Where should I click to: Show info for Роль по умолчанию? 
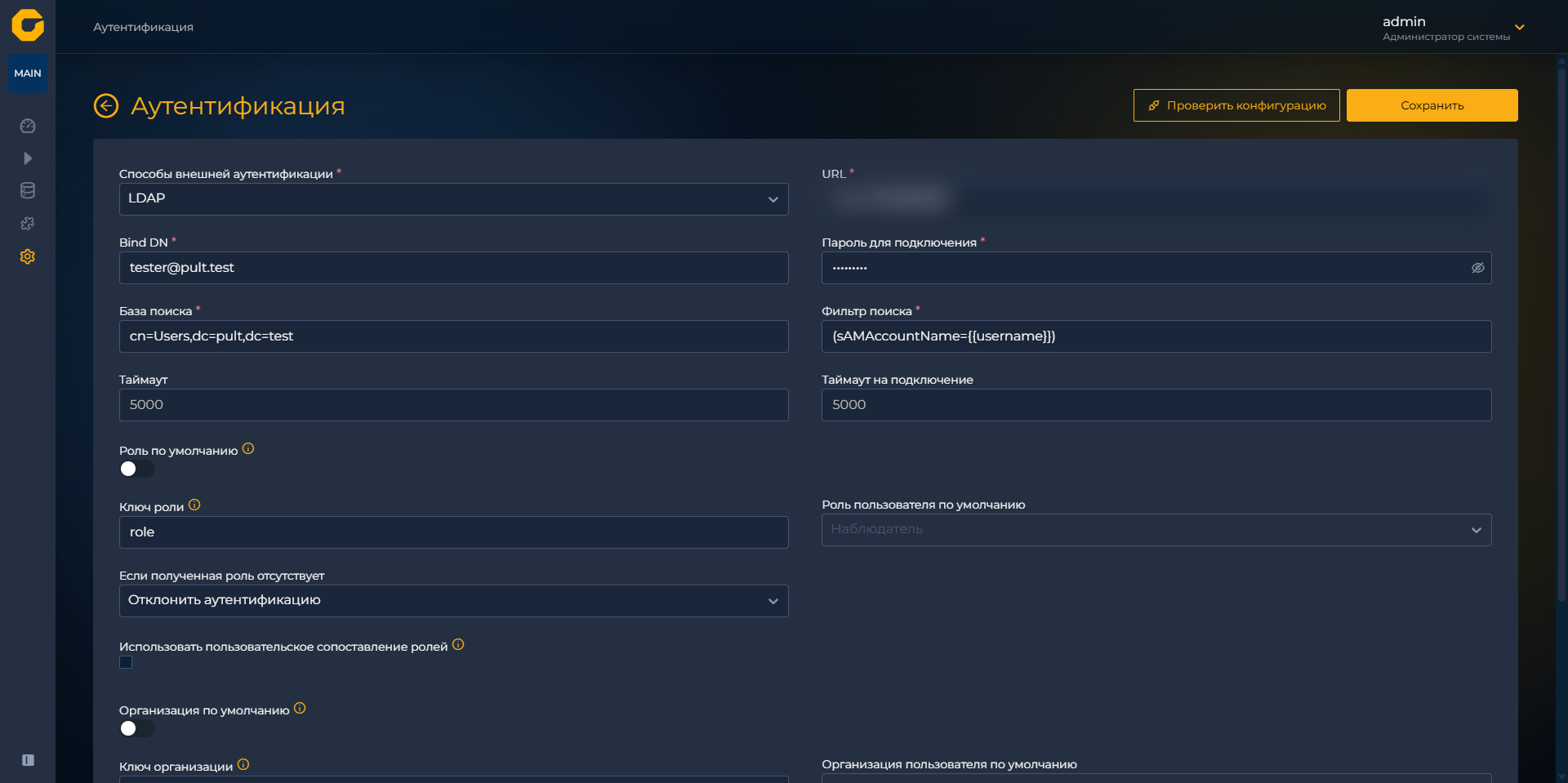click(248, 448)
